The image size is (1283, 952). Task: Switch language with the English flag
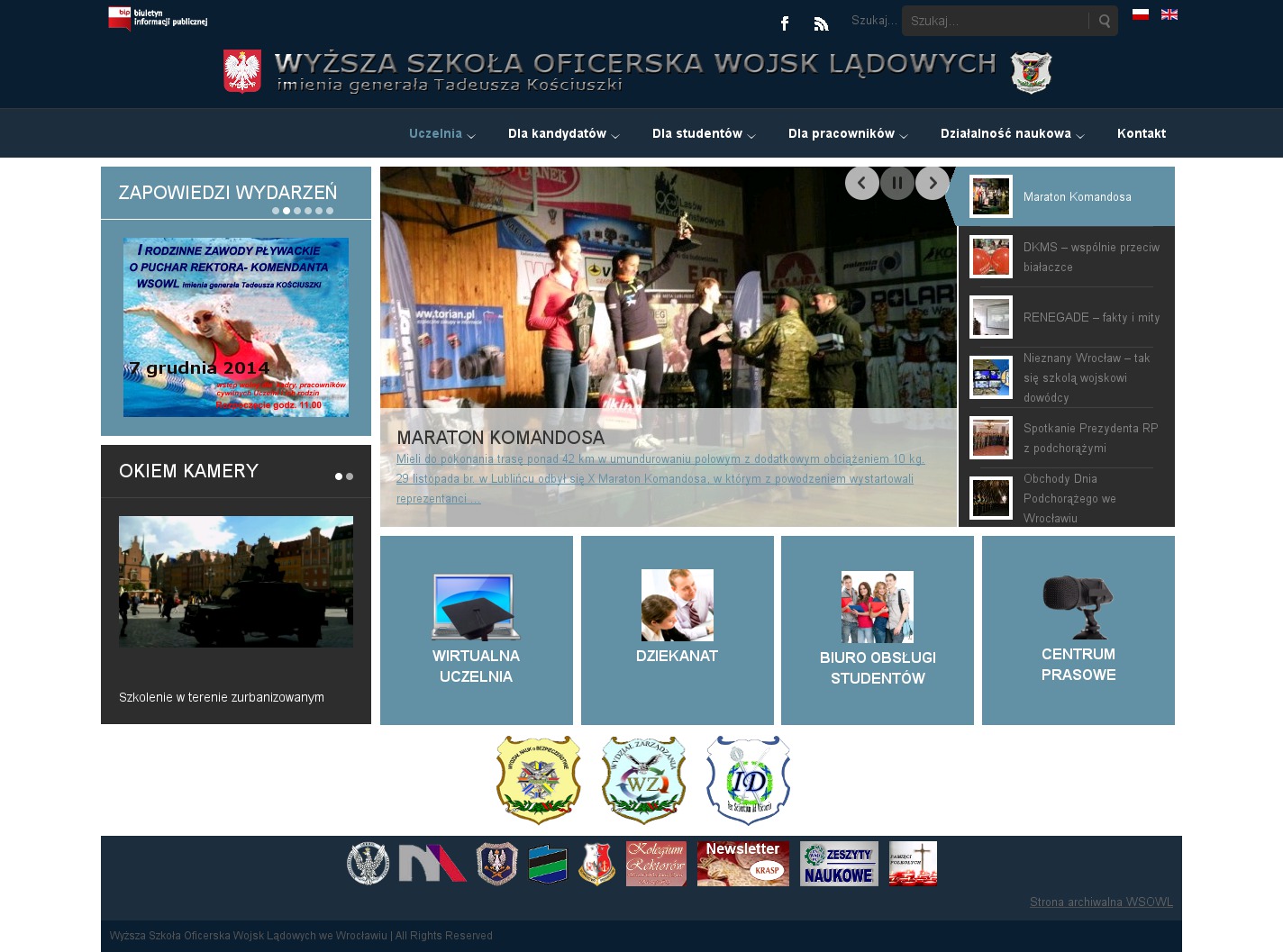tap(1169, 14)
